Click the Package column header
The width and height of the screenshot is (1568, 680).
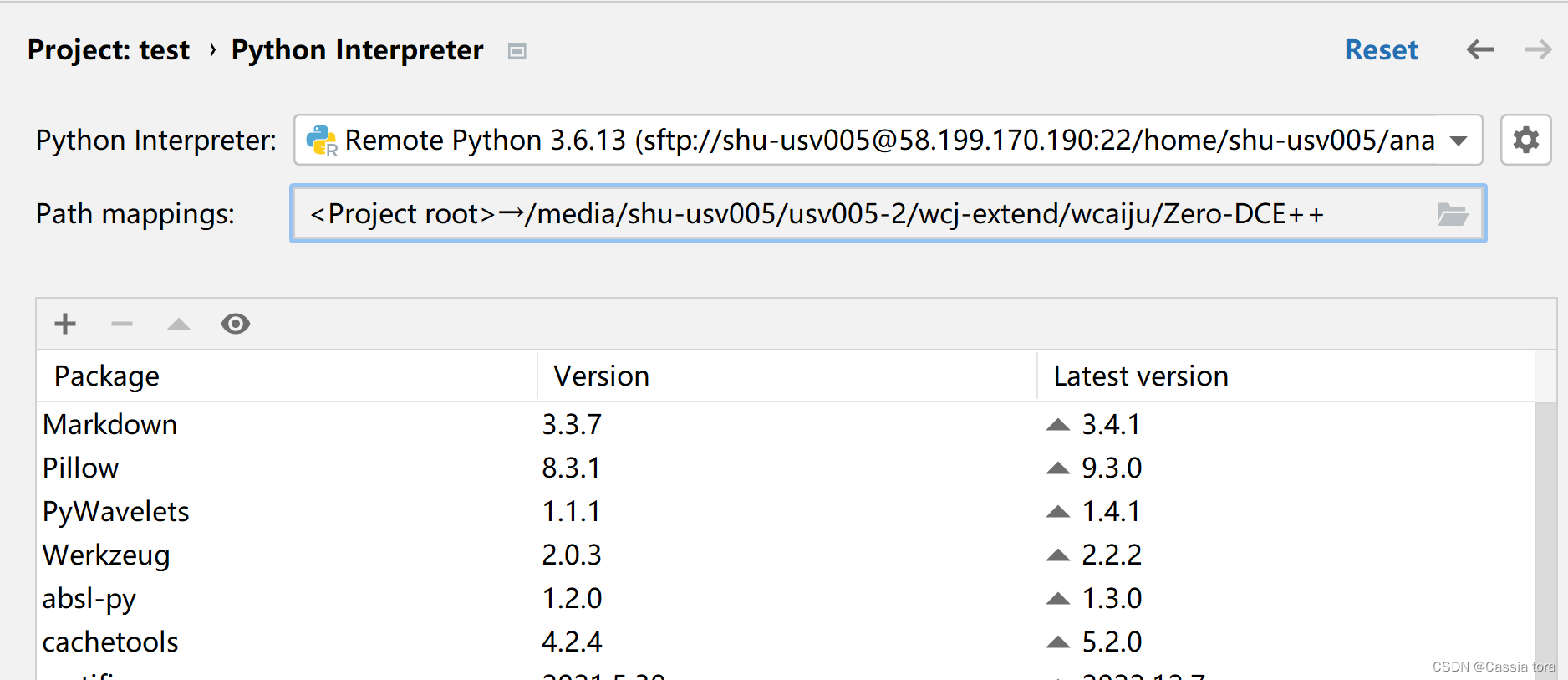pyautogui.click(x=287, y=376)
